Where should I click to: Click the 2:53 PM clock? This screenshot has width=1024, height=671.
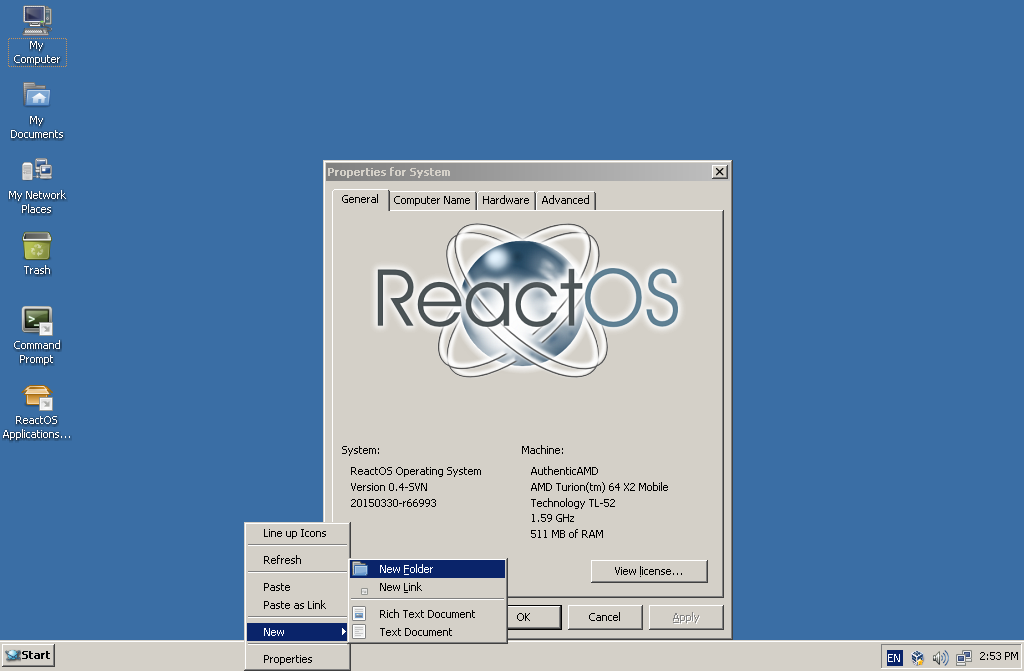(x=999, y=656)
